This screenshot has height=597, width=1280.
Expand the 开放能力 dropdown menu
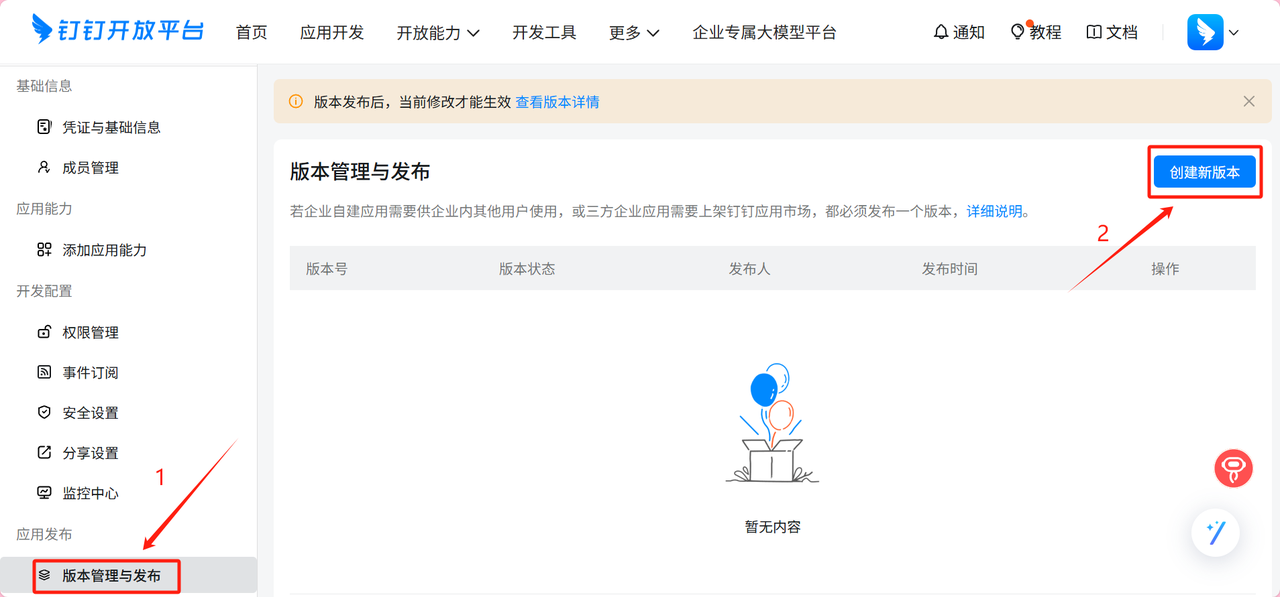[438, 32]
